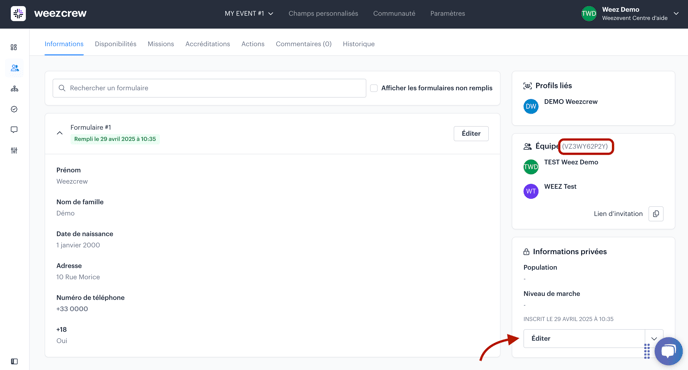
Task: Open the dashboard icon in the left sidebar
Action: (x=14, y=47)
